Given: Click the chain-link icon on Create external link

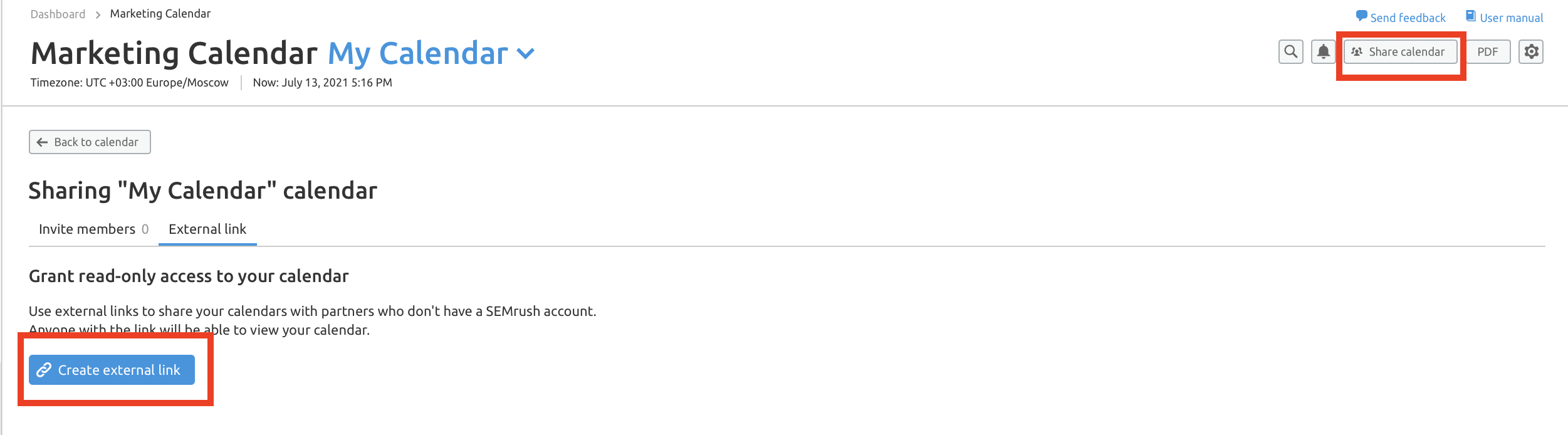Looking at the screenshot, I should (44, 370).
